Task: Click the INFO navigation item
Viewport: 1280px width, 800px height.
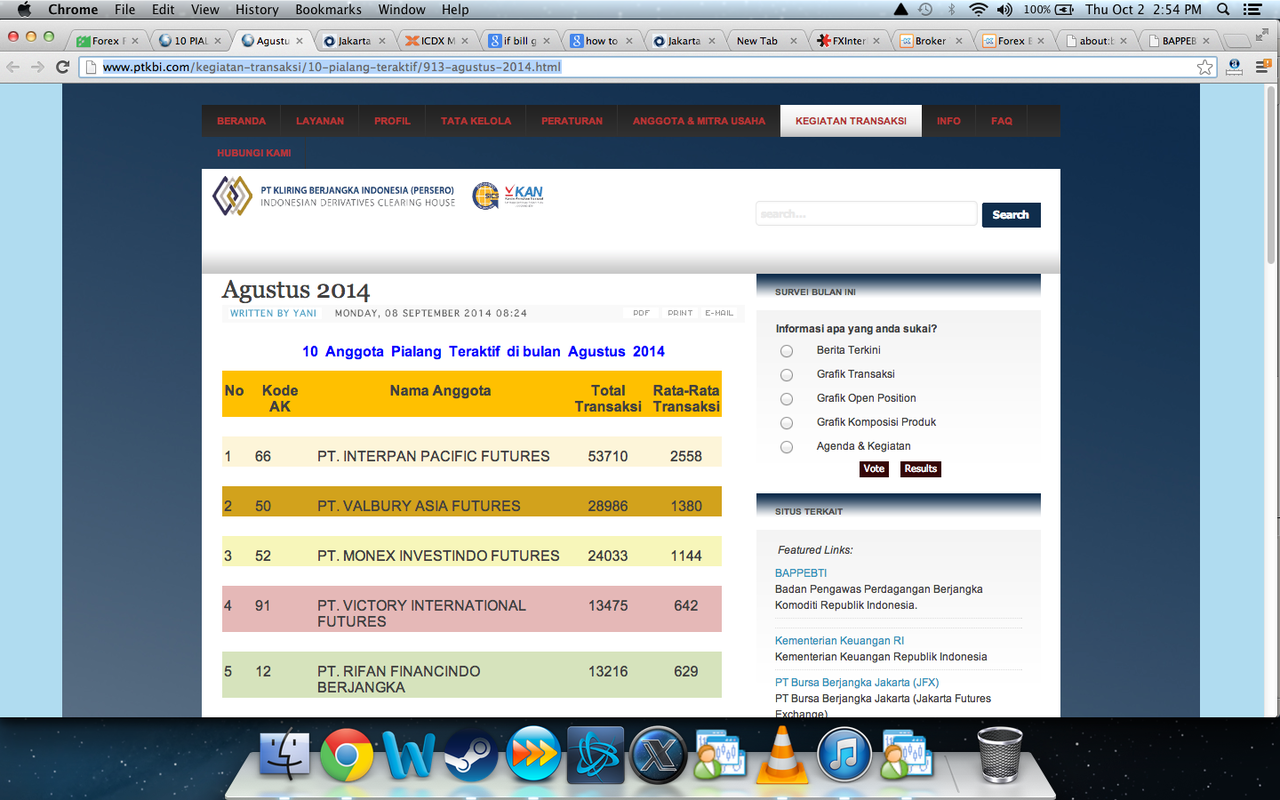Action: click(x=949, y=121)
